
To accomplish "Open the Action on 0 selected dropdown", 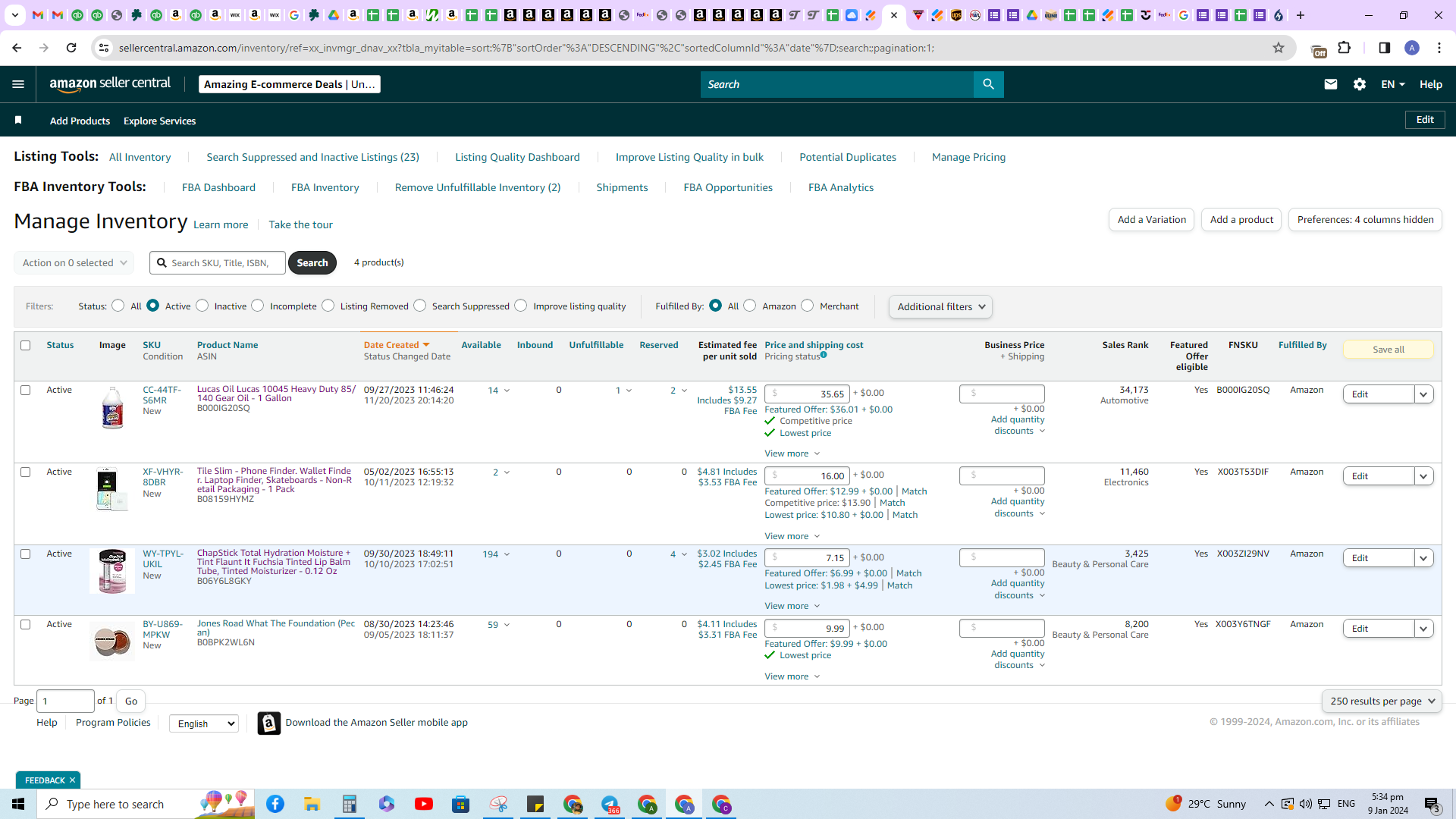I will point(74,263).
